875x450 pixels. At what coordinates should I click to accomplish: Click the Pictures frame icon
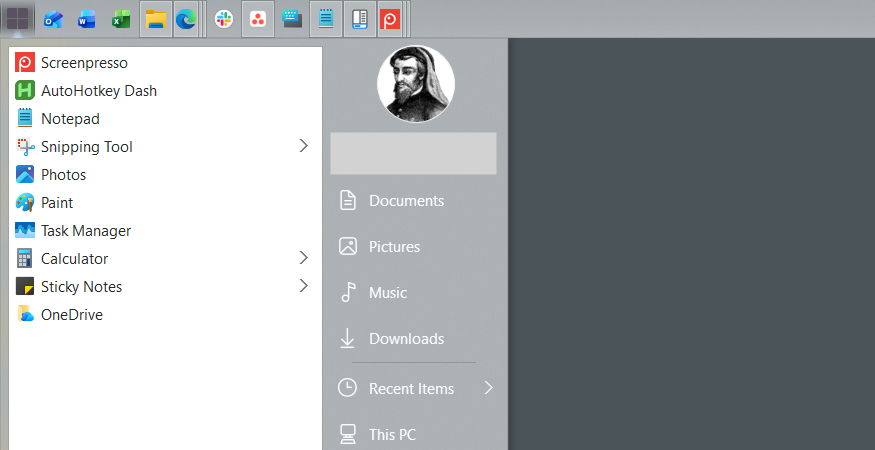point(348,246)
